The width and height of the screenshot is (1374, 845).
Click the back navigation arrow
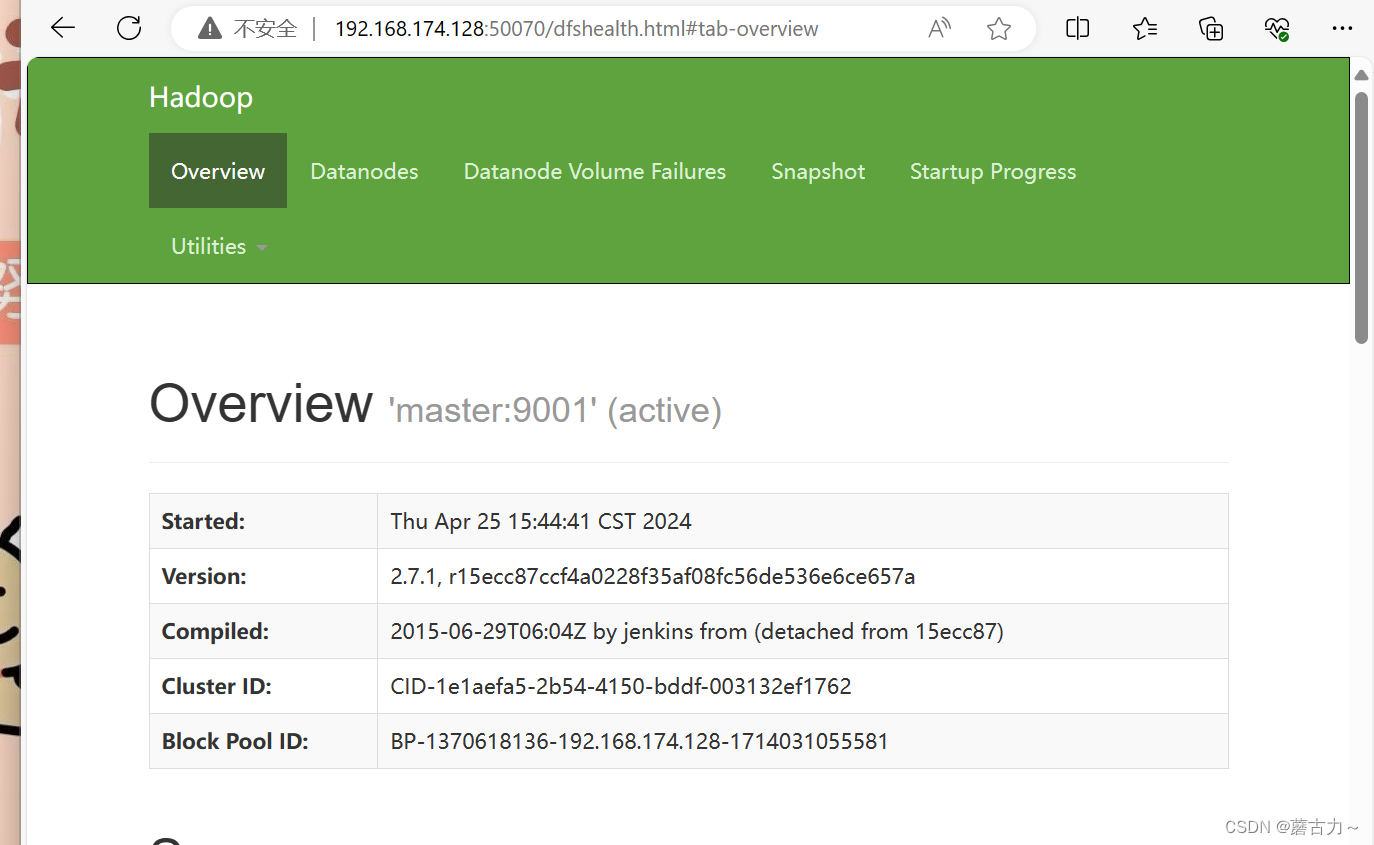(x=62, y=28)
